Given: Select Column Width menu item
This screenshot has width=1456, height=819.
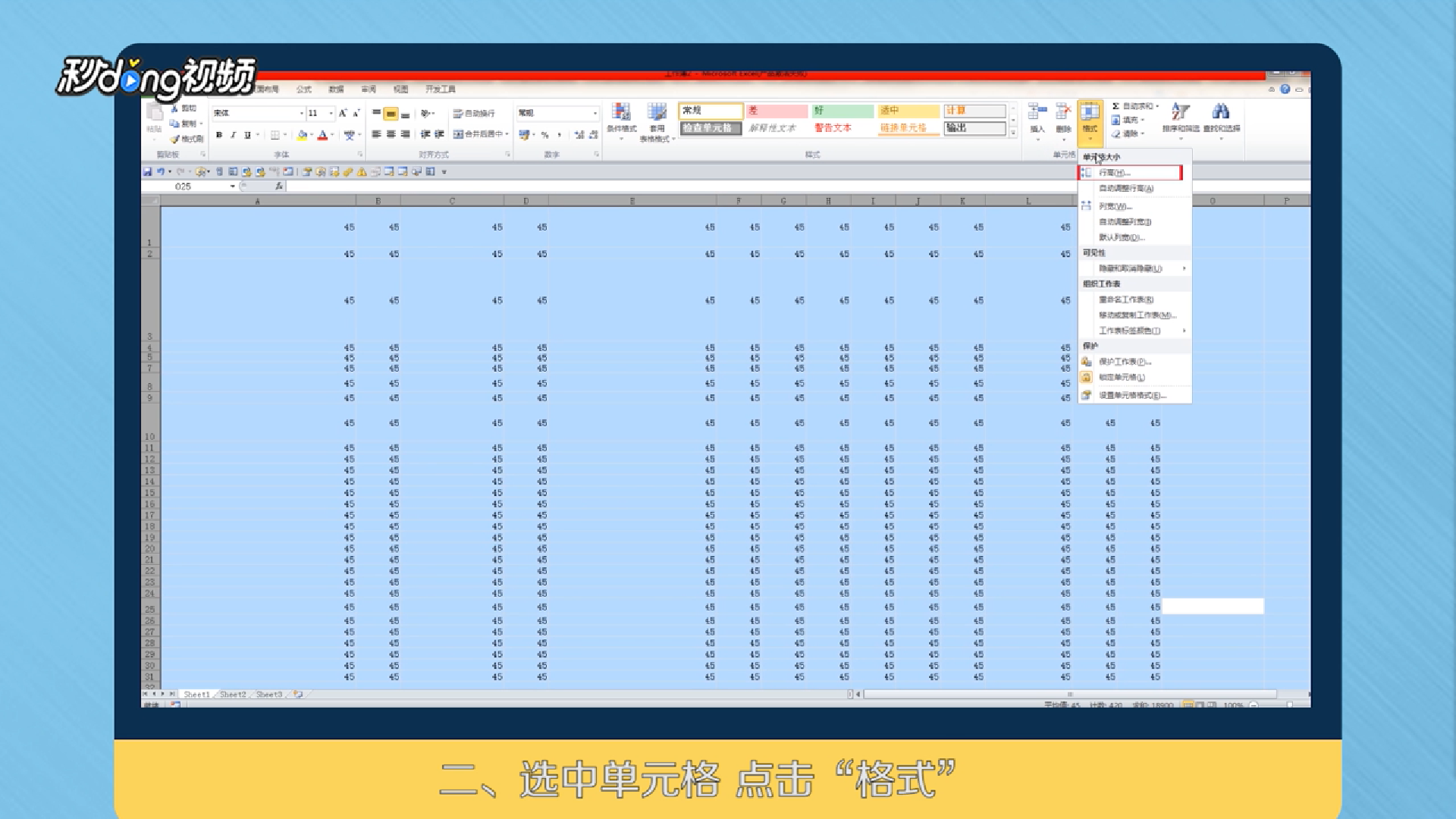Looking at the screenshot, I should [x=1115, y=206].
